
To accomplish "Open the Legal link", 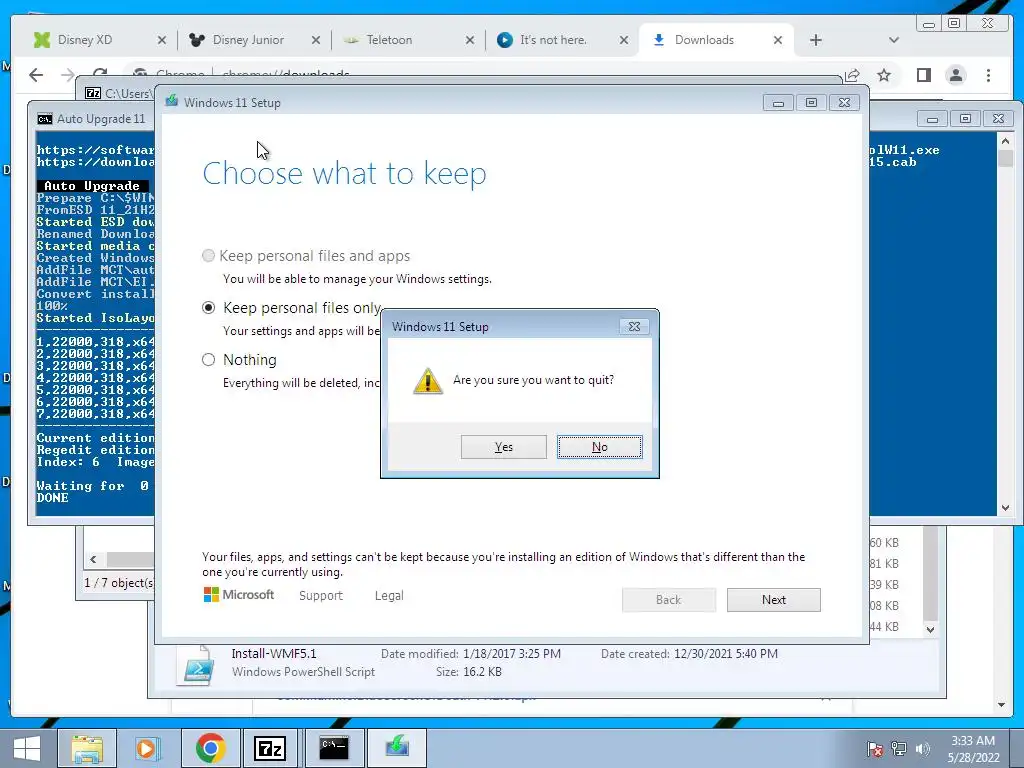I will (x=389, y=596).
